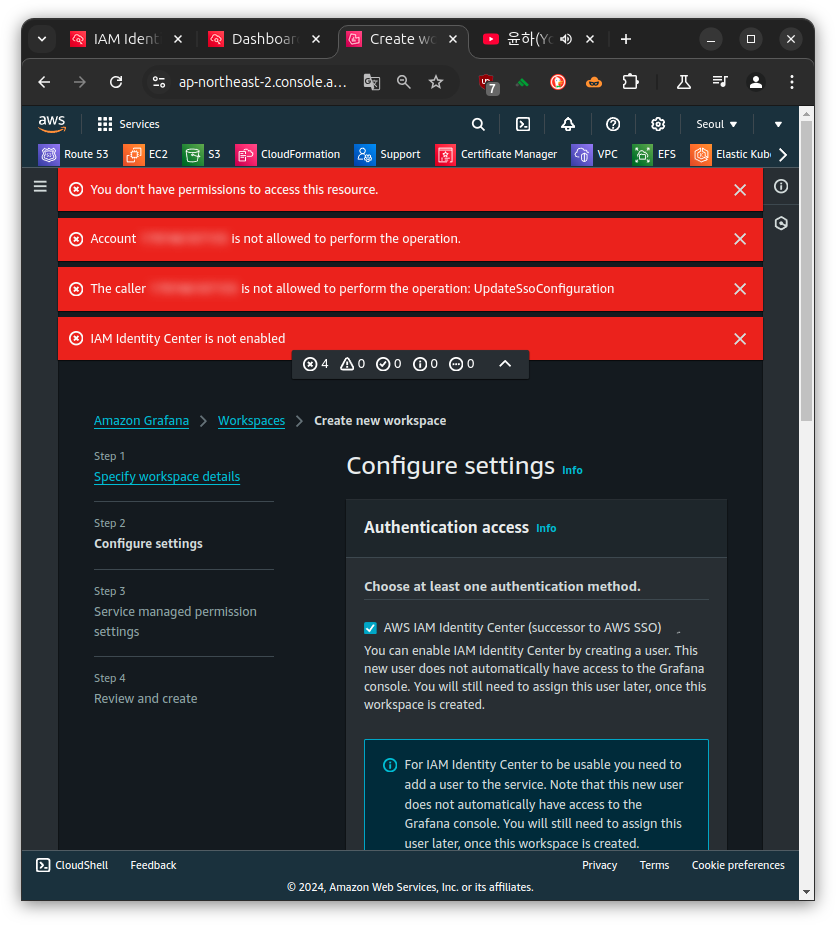
Task: Open the info panel icon on right
Action: 781,186
